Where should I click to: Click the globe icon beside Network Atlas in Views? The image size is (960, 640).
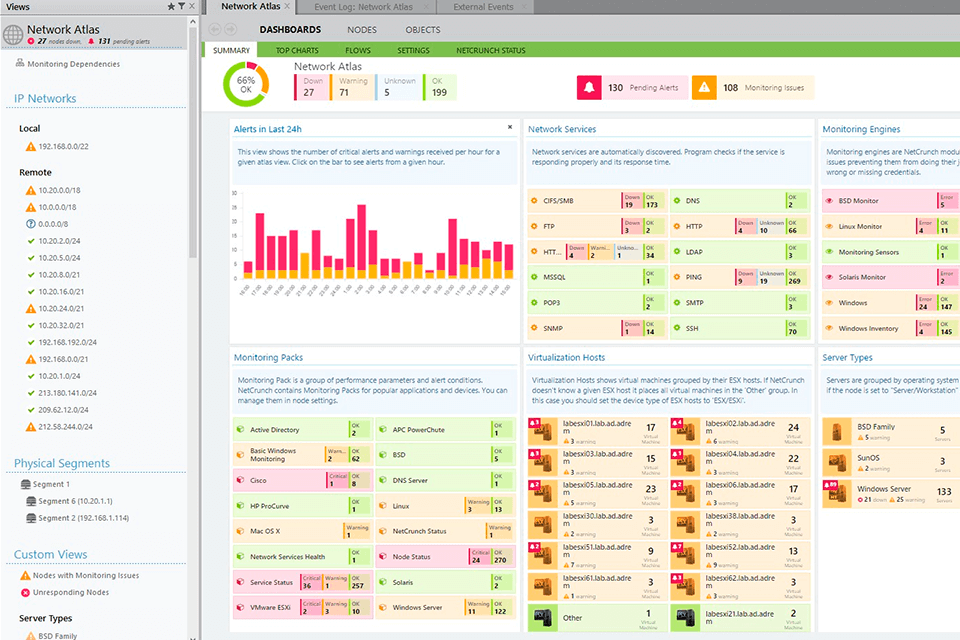click(13, 34)
